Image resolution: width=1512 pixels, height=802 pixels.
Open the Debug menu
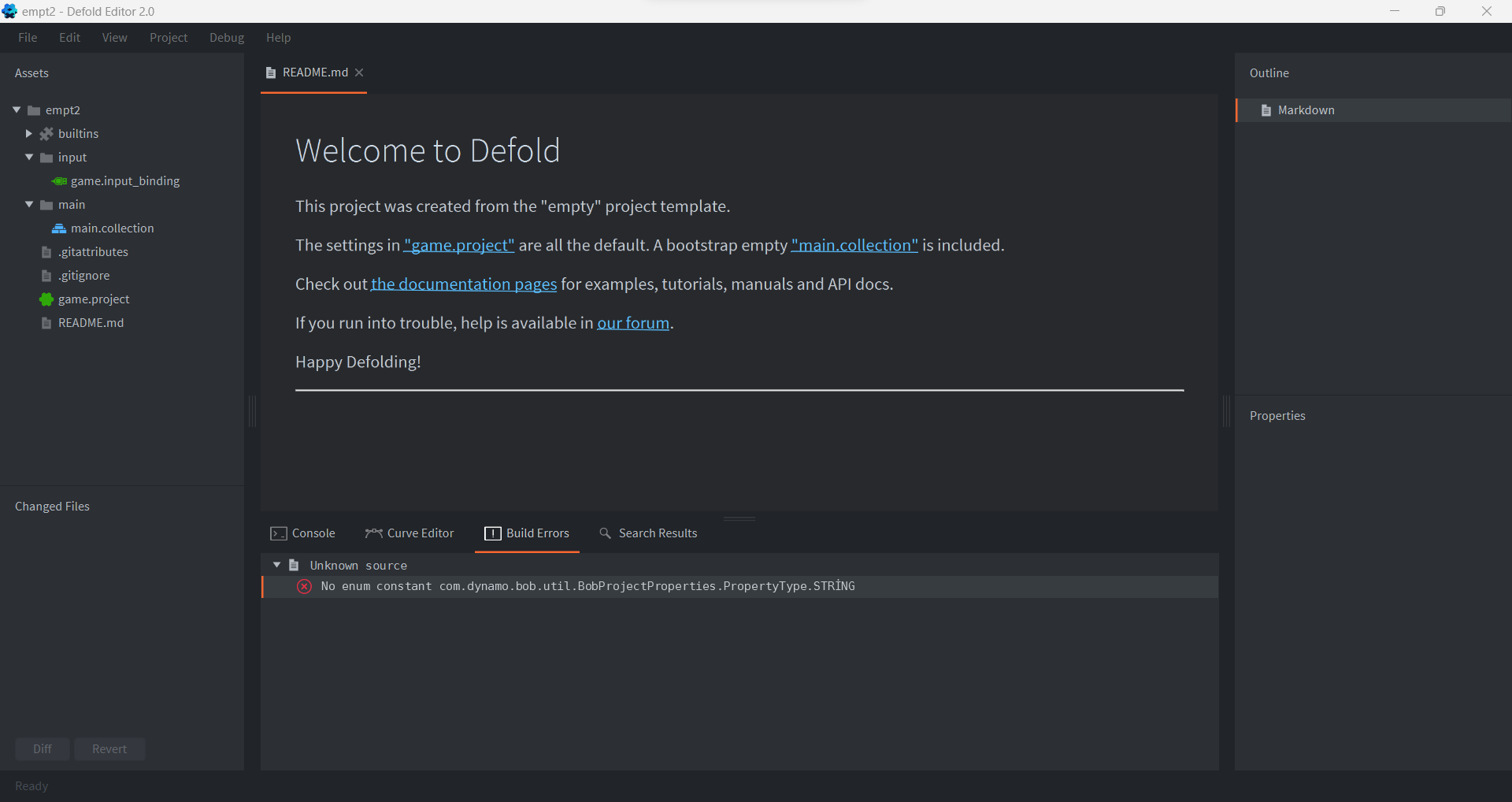pyautogui.click(x=226, y=37)
